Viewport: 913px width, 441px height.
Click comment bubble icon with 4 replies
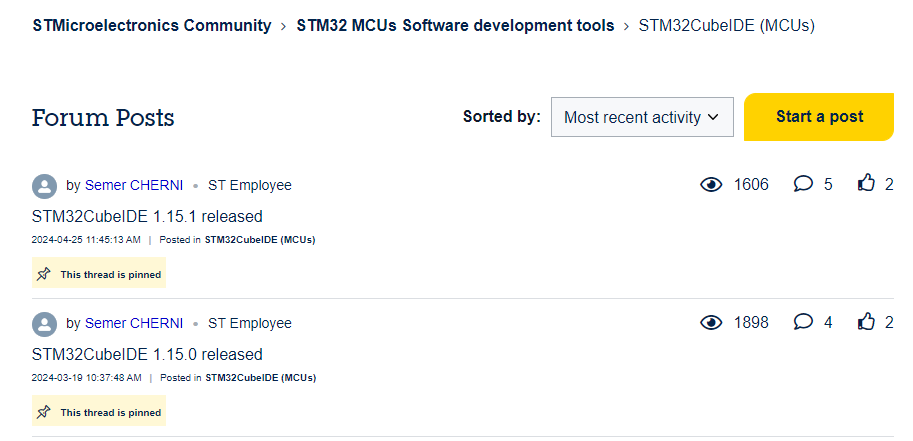point(804,322)
